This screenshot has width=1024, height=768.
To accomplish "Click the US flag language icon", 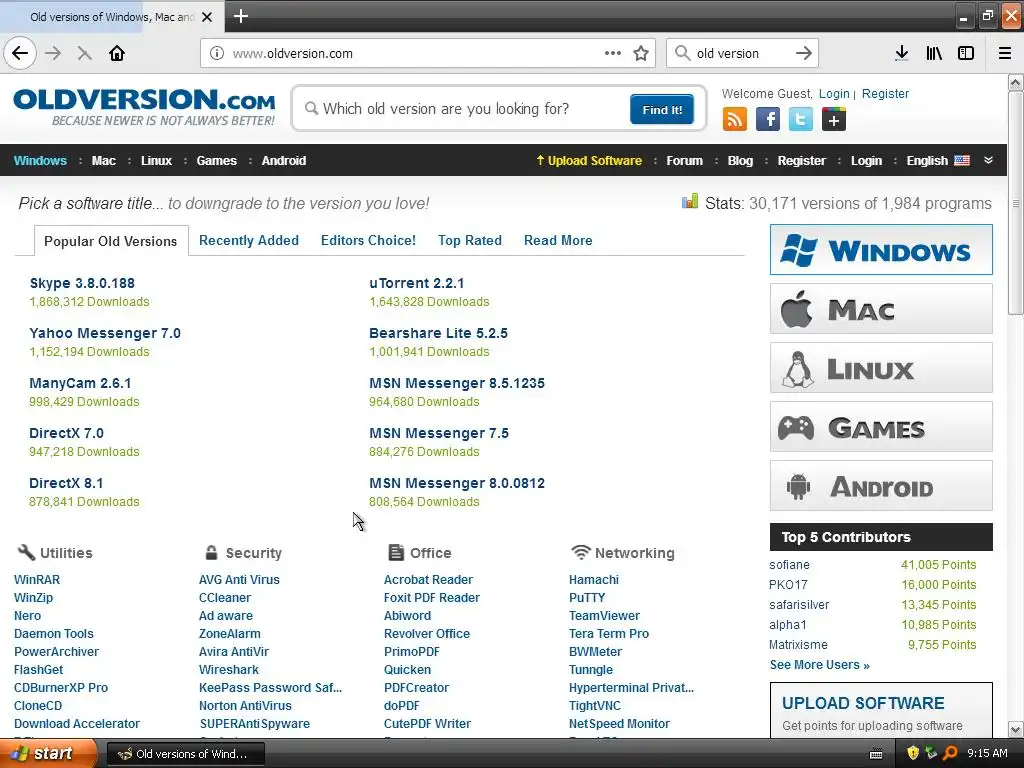I will click(962, 161).
